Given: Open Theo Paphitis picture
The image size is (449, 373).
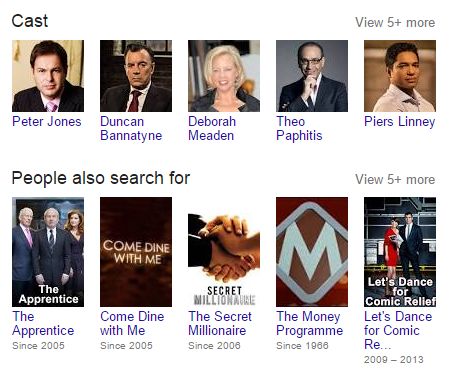Looking at the screenshot, I should click(x=312, y=76).
